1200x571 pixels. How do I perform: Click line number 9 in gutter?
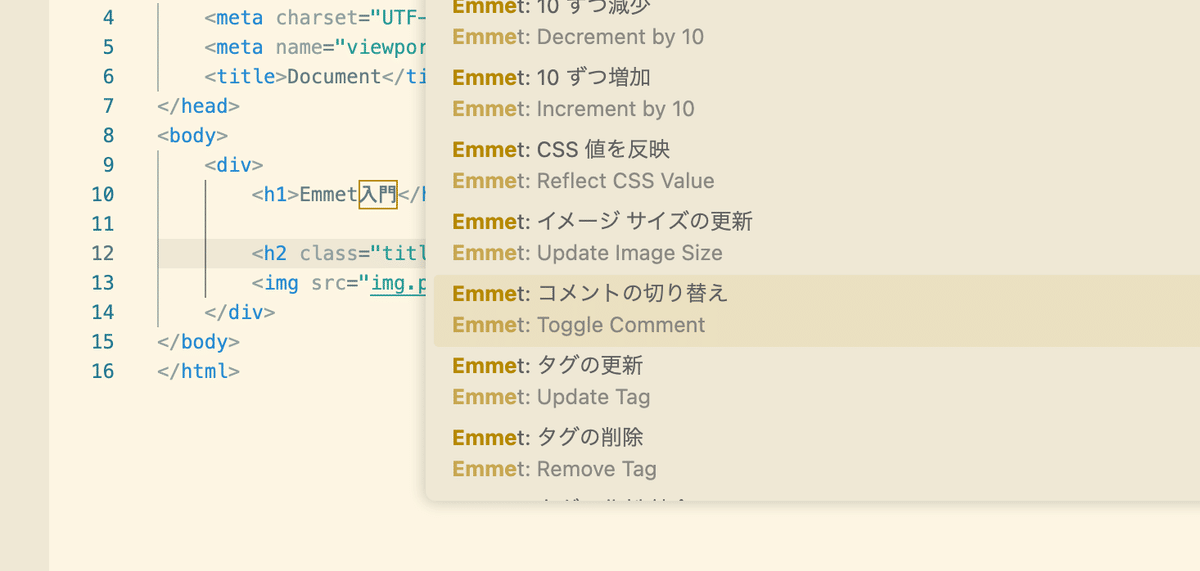[108, 164]
